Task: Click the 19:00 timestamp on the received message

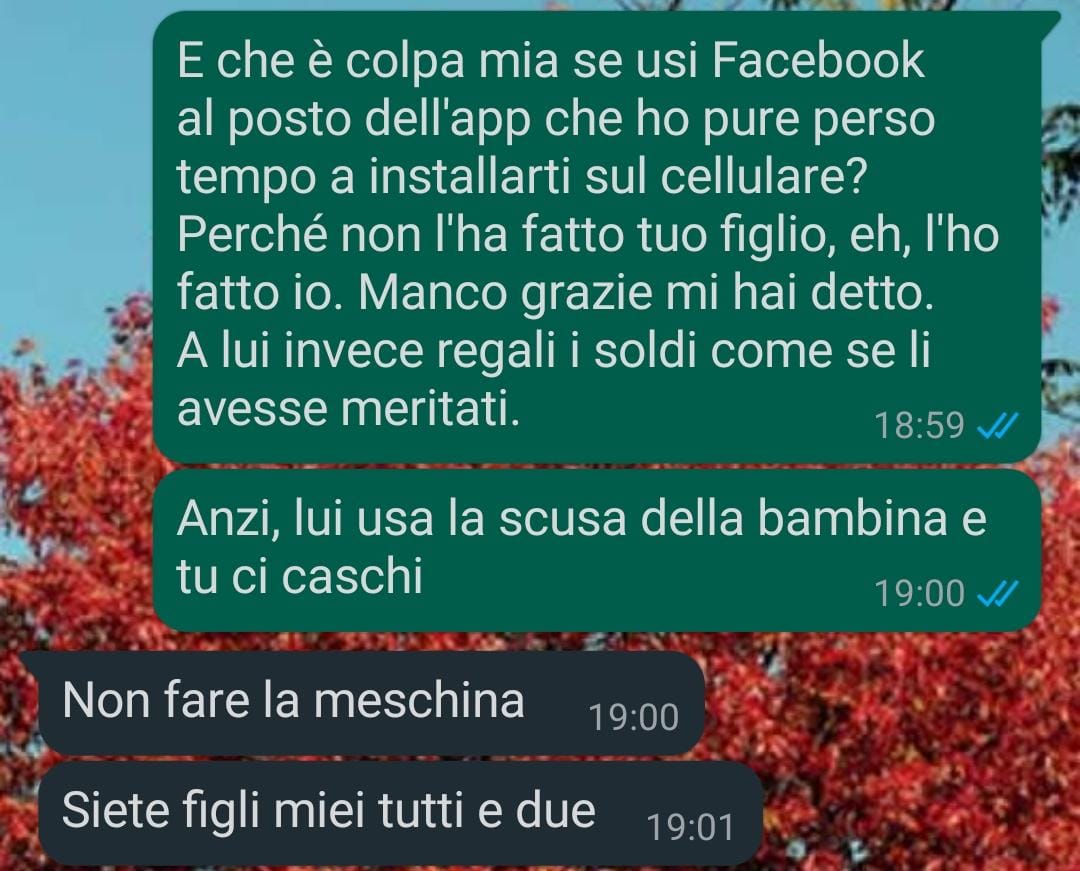Action: click(x=634, y=717)
